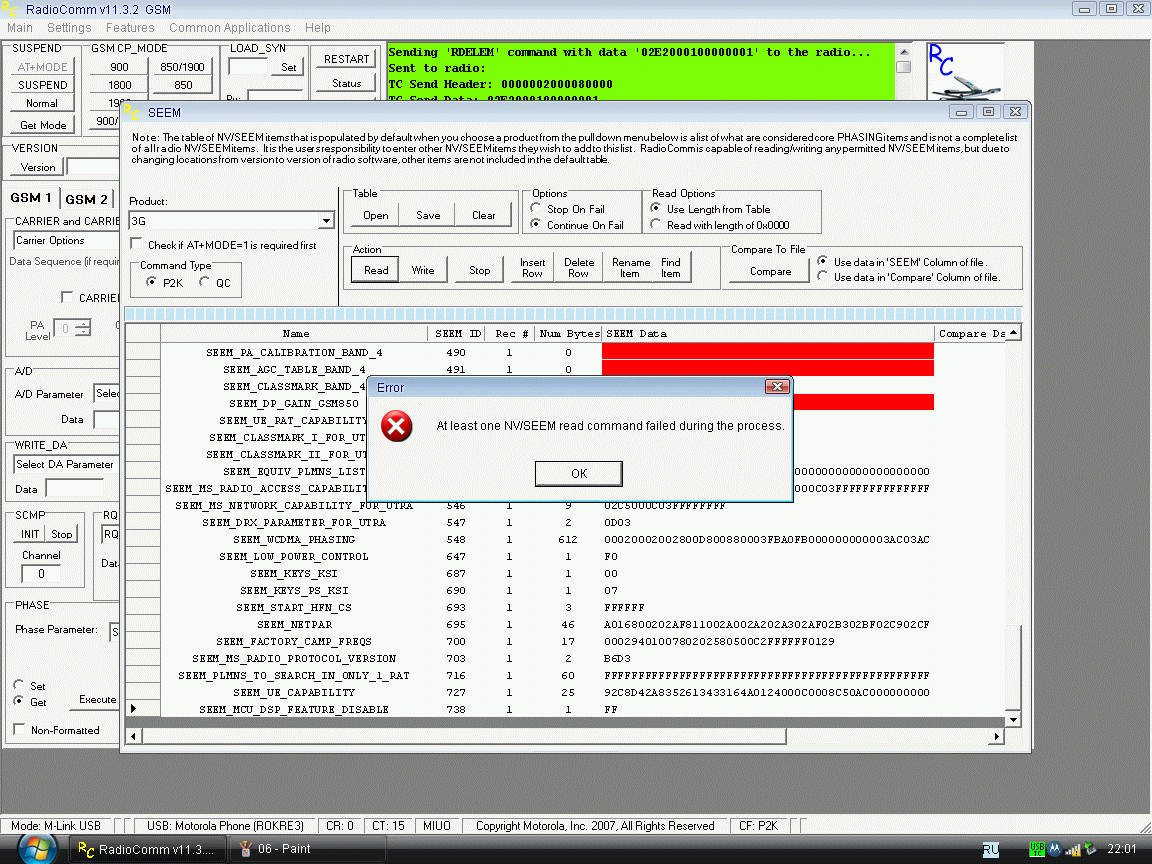The height and width of the screenshot is (864, 1152).
Task: Click the Delete Row button
Action: (x=578, y=267)
